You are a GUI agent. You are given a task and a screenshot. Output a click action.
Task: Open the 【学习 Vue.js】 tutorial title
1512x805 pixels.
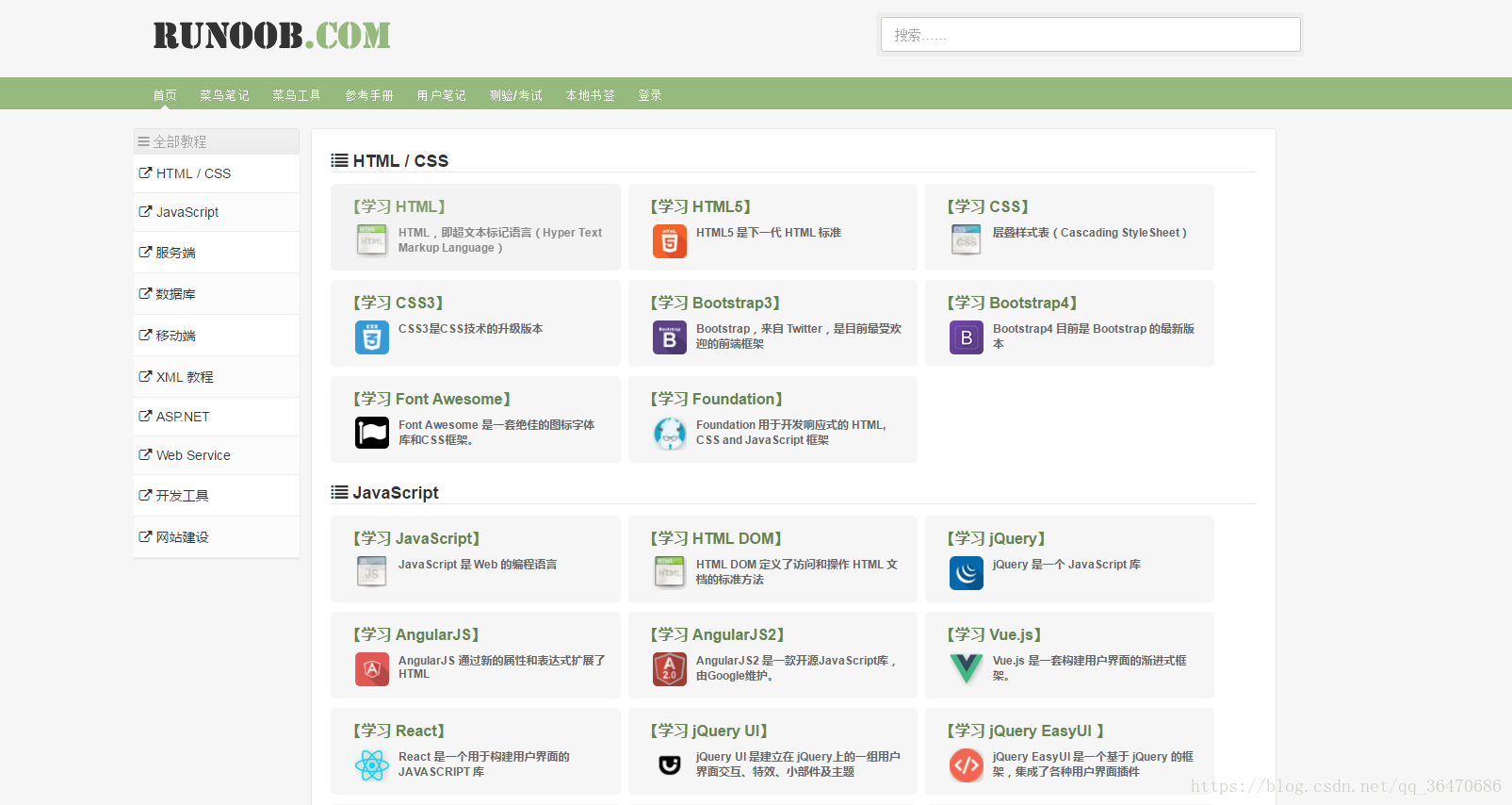coord(994,634)
